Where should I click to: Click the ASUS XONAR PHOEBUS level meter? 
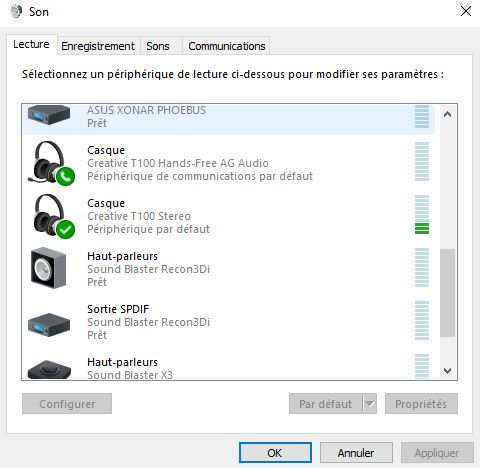point(422,117)
